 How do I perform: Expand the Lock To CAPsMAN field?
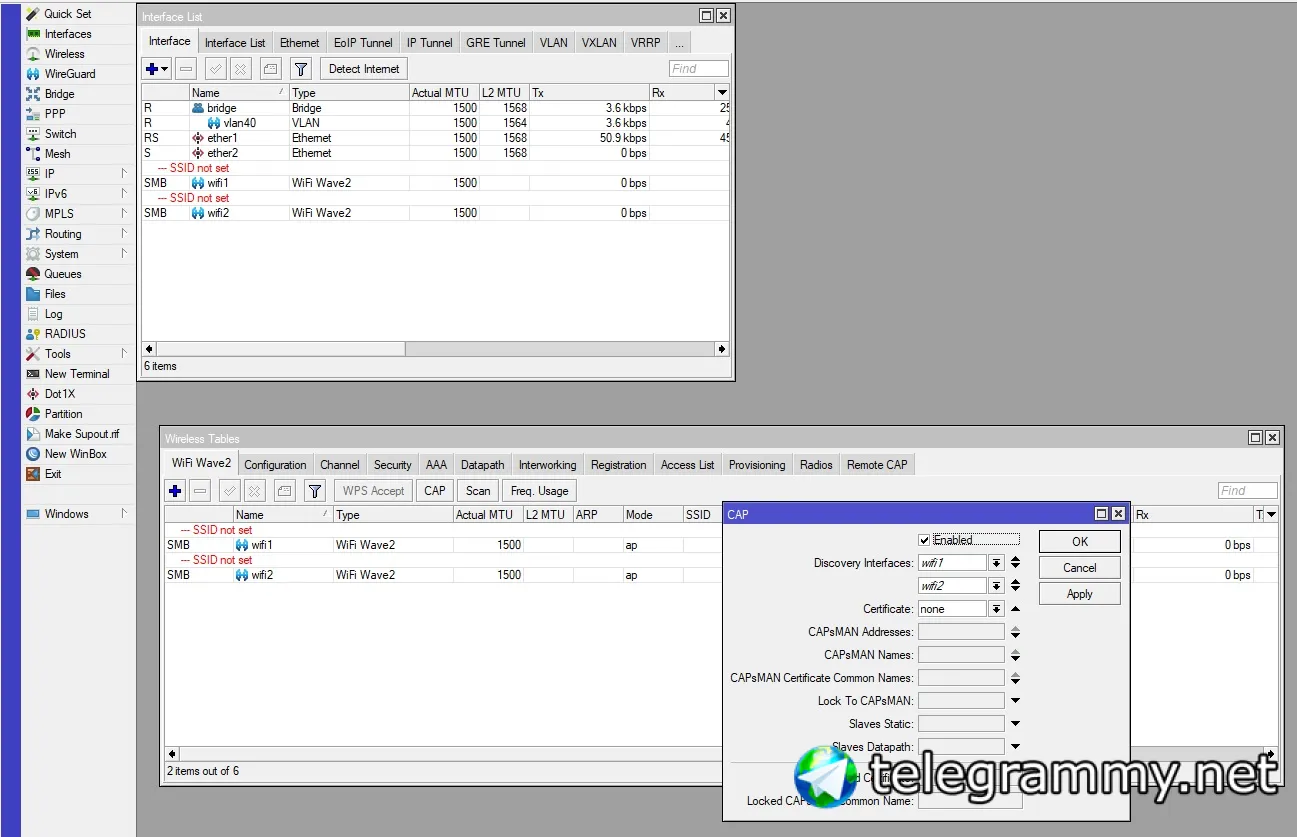(1015, 701)
